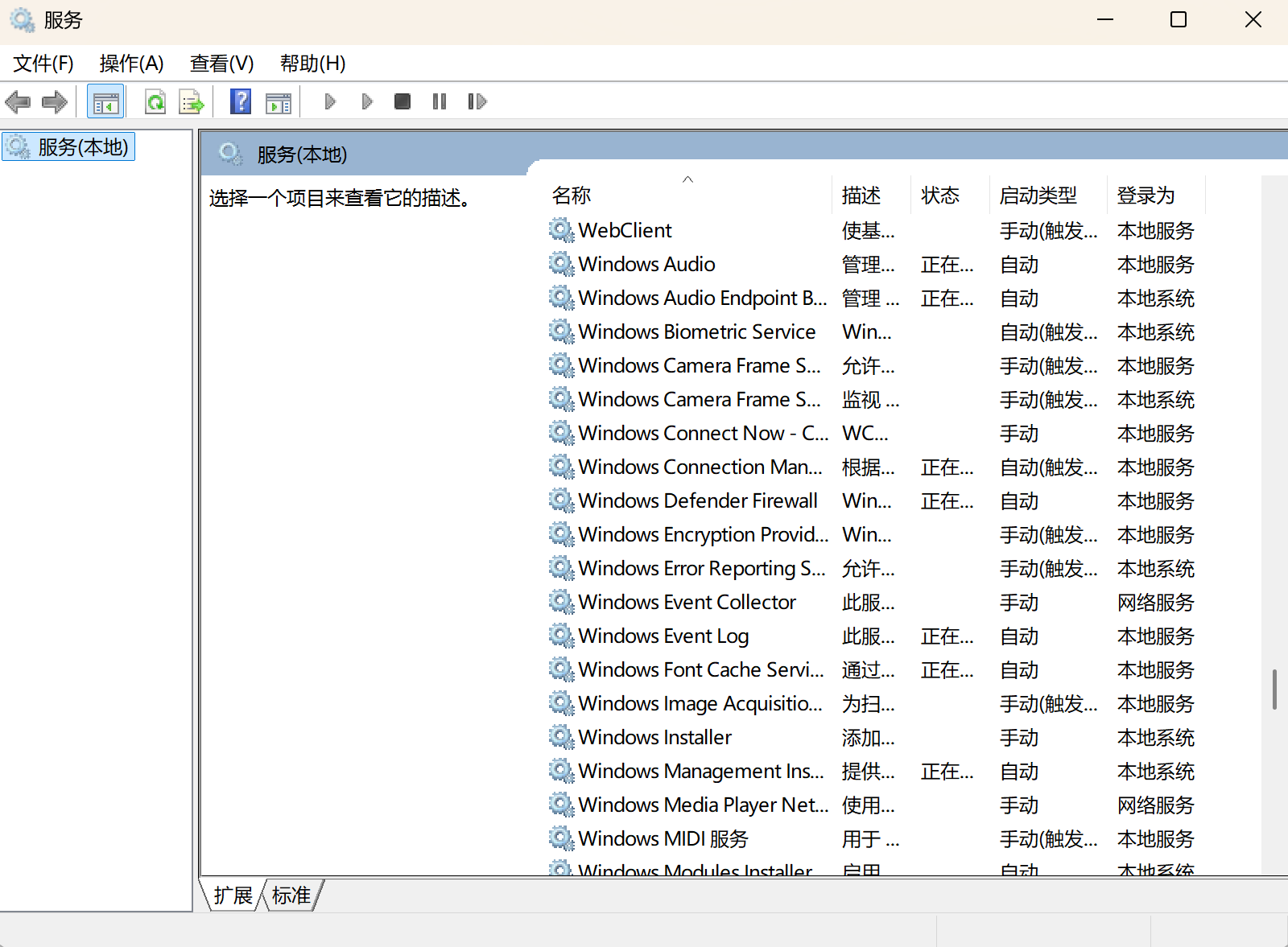1288x947 pixels.
Task: Open the 文件(F) menu
Action: coord(43,64)
